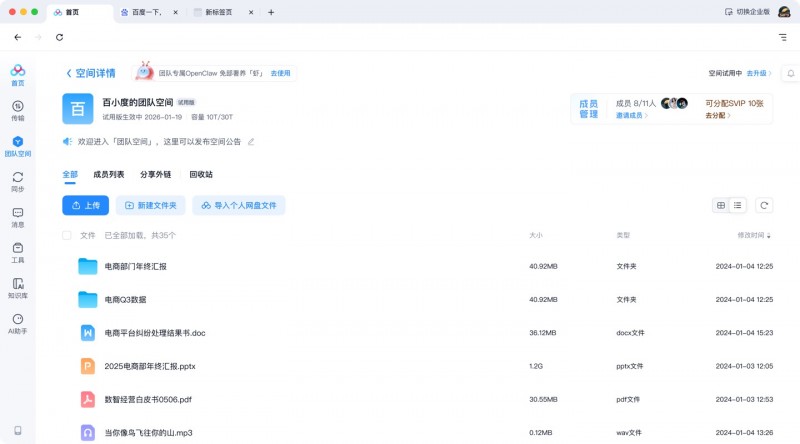Click the 邀请成员 link
The image size is (800, 444).
631,116
